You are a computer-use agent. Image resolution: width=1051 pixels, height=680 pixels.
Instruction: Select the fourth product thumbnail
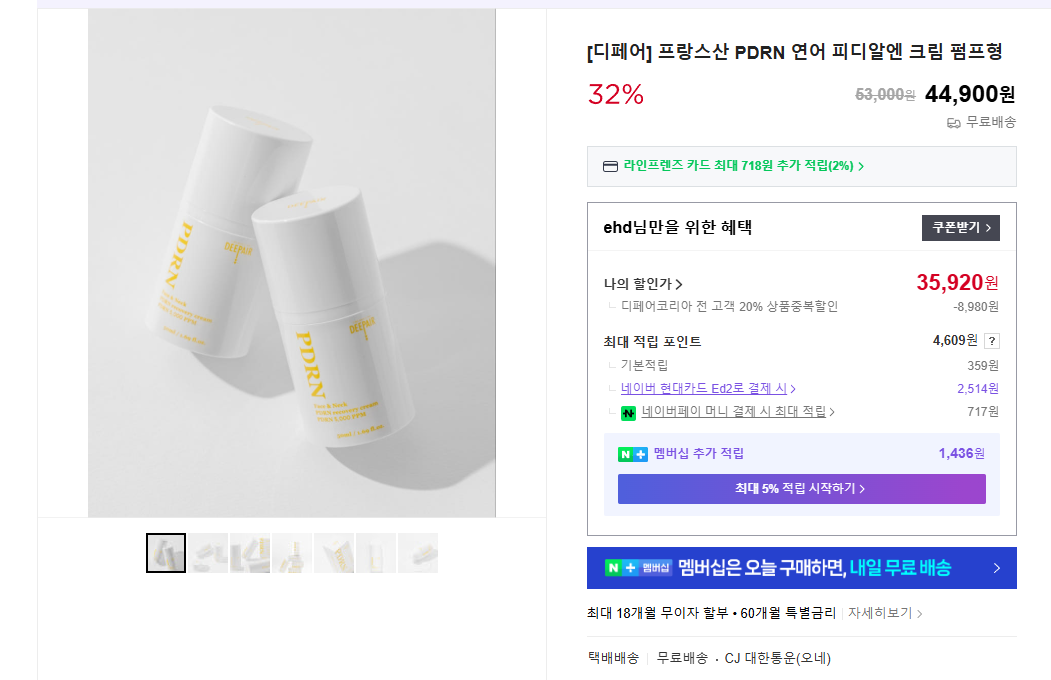tap(292, 553)
